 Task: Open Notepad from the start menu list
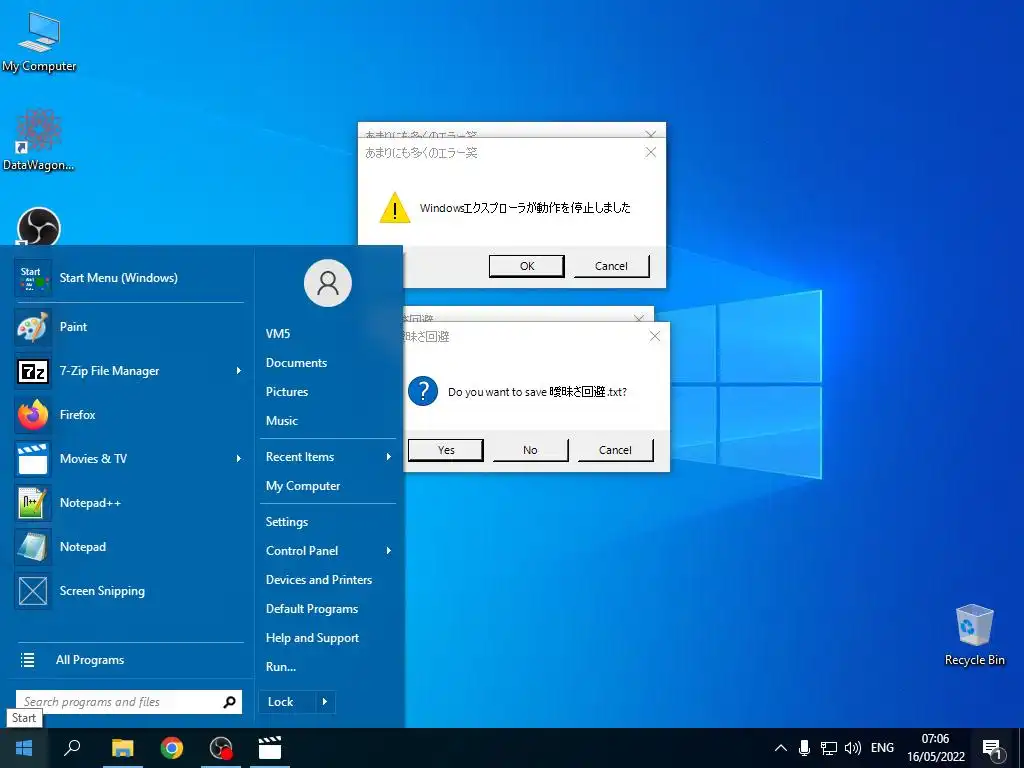(129, 547)
